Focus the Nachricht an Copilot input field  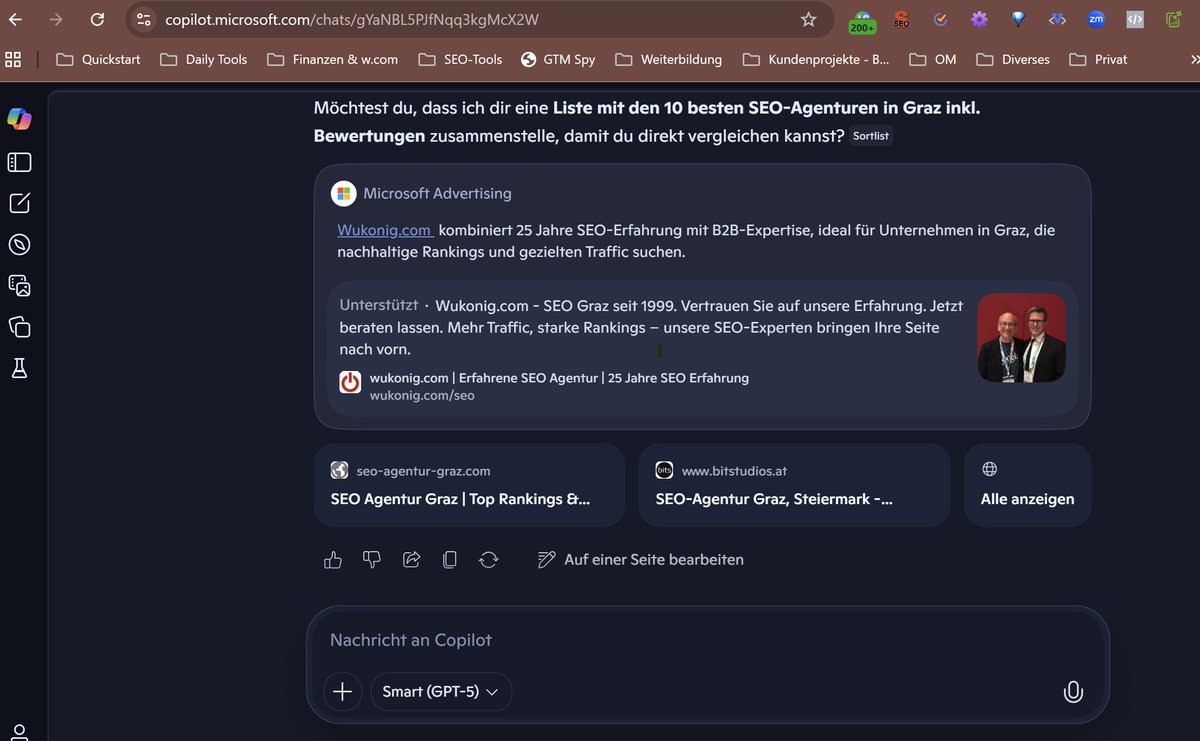[707, 640]
